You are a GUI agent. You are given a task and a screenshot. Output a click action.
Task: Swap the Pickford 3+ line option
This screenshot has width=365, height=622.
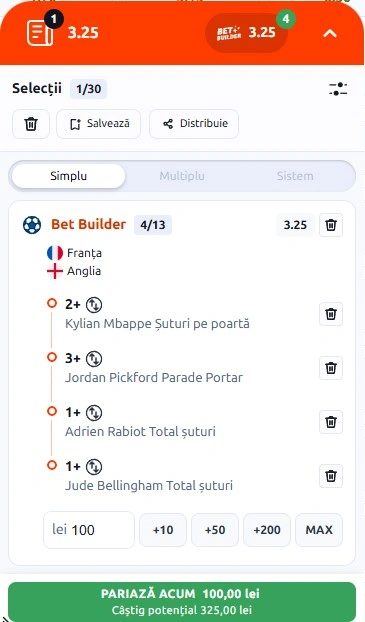point(94,359)
